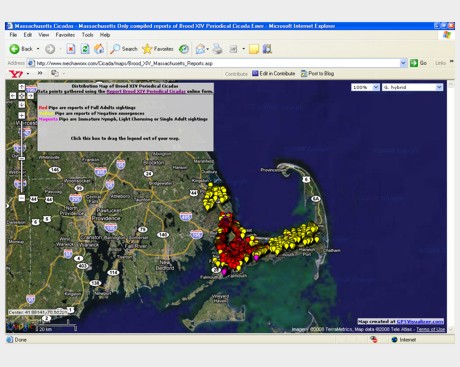The height and width of the screenshot is (367, 460).
Task: Click the New Bedford map label
Action: [x=165, y=265]
